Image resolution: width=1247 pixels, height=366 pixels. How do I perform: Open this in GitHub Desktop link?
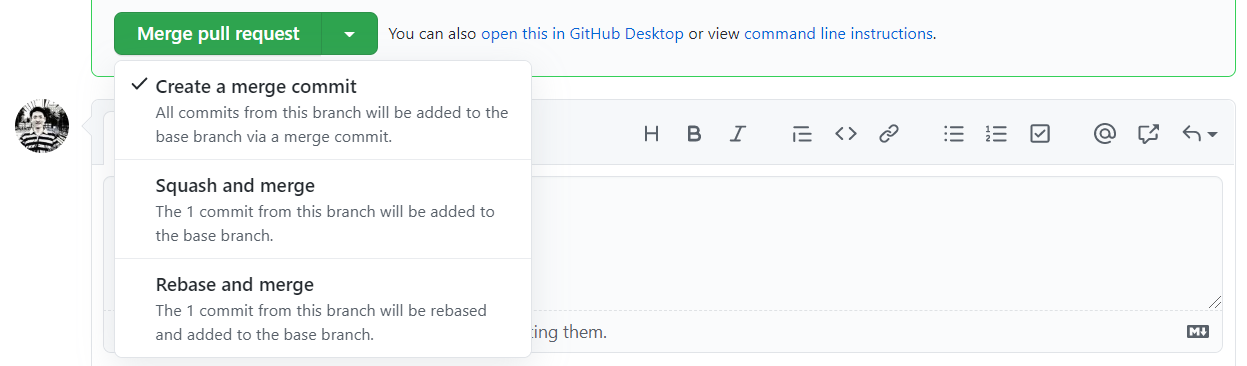pyautogui.click(x=582, y=34)
